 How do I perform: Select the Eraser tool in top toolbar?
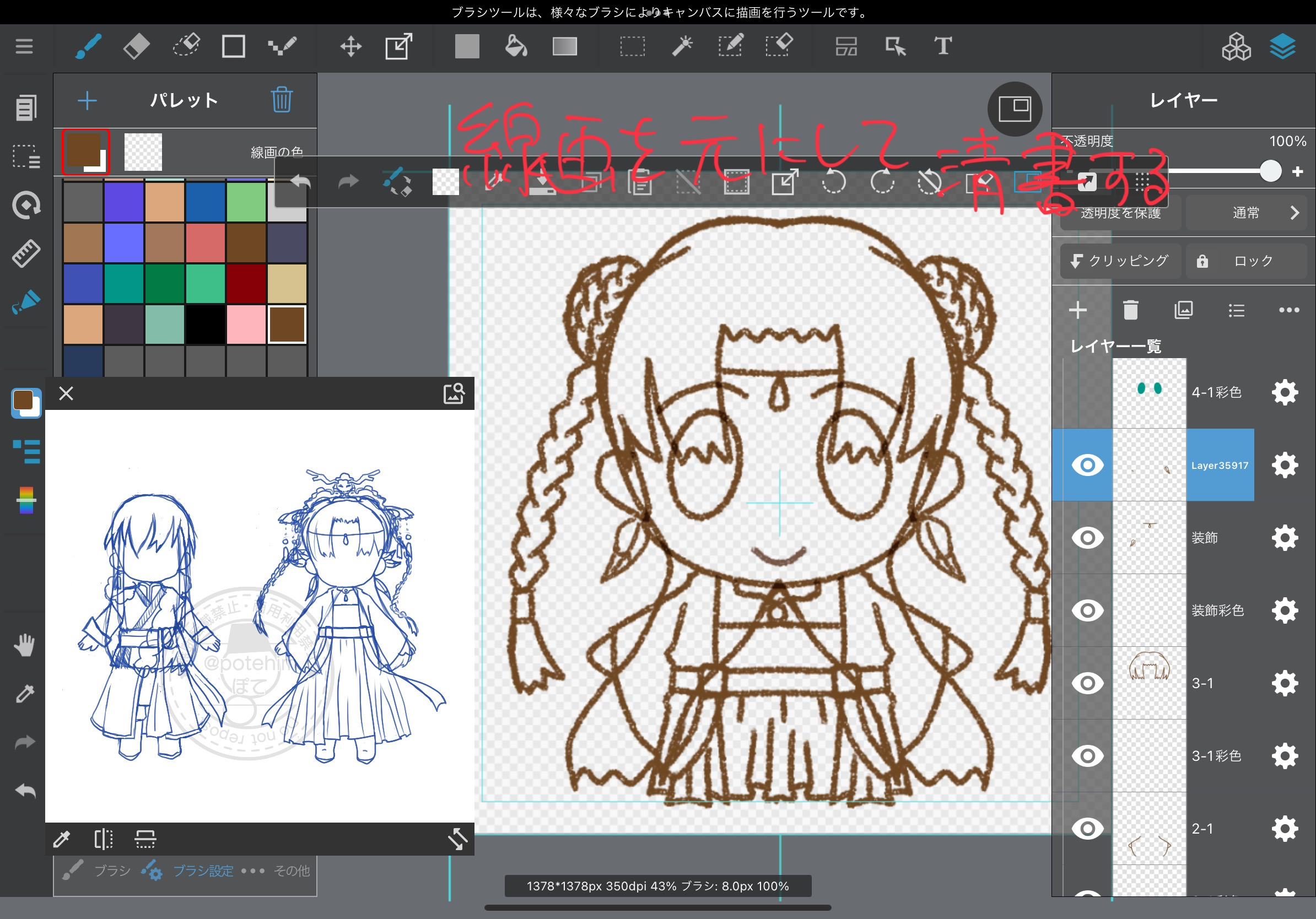137,46
